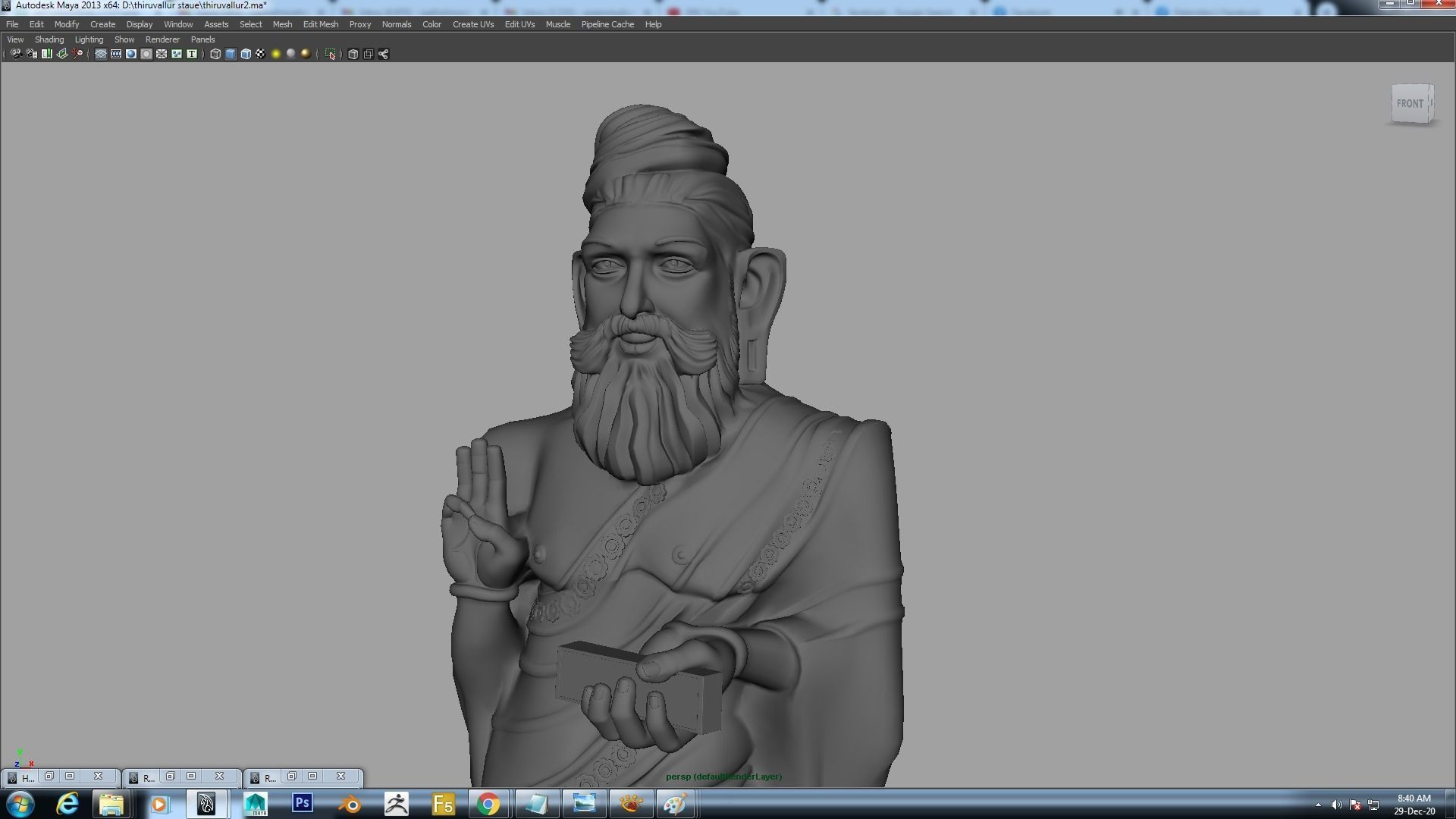Viewport: 1456px width, 819px height.
Task: Open the Window menu
Action: coord(178,24)
